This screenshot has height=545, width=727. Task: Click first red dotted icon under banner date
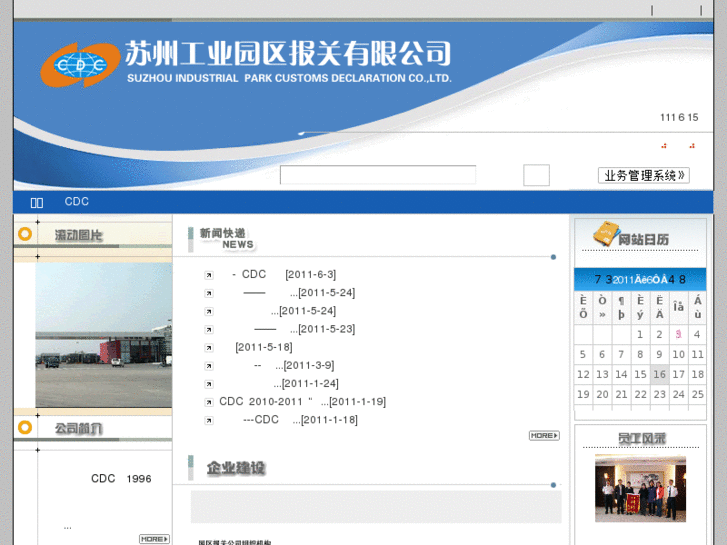(x=664, y=146)
